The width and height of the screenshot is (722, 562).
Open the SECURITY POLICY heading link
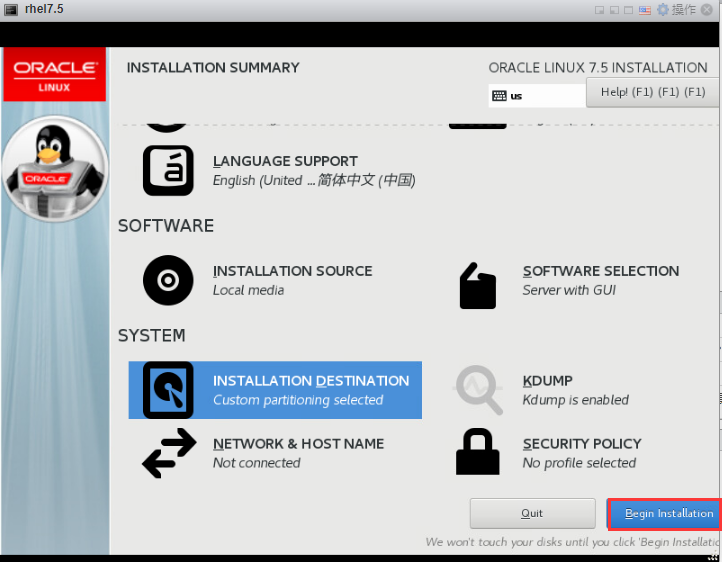coord(582,444)
